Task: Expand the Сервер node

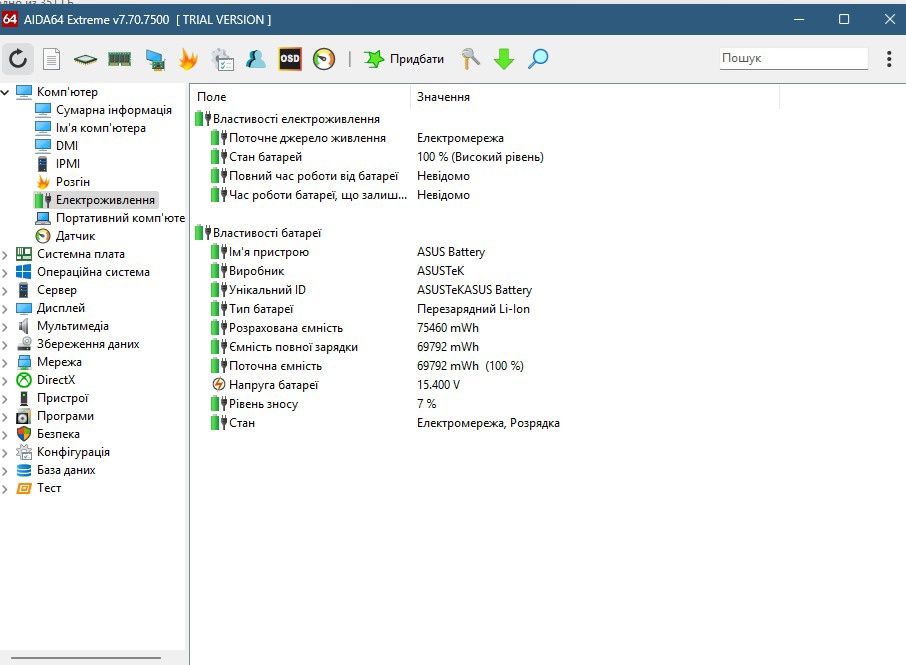Action: pos(5,291)
